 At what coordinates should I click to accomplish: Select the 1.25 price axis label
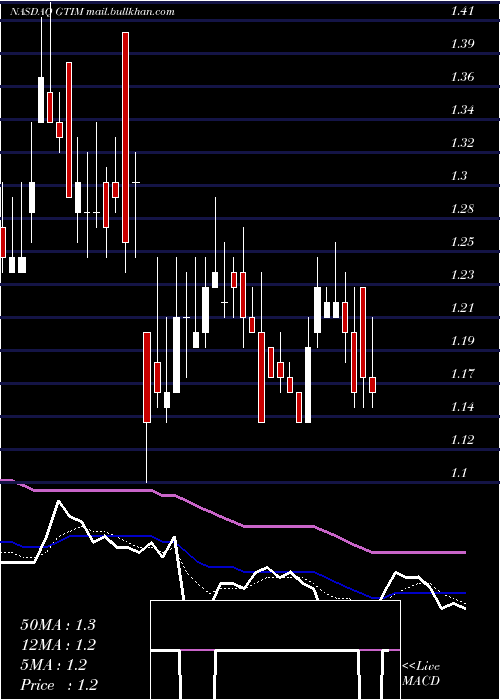[462, 242]
